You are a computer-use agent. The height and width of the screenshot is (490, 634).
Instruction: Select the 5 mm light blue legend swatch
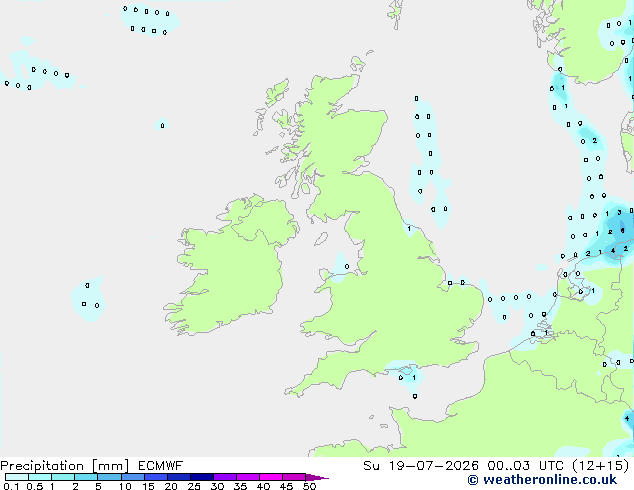point(109,477)
